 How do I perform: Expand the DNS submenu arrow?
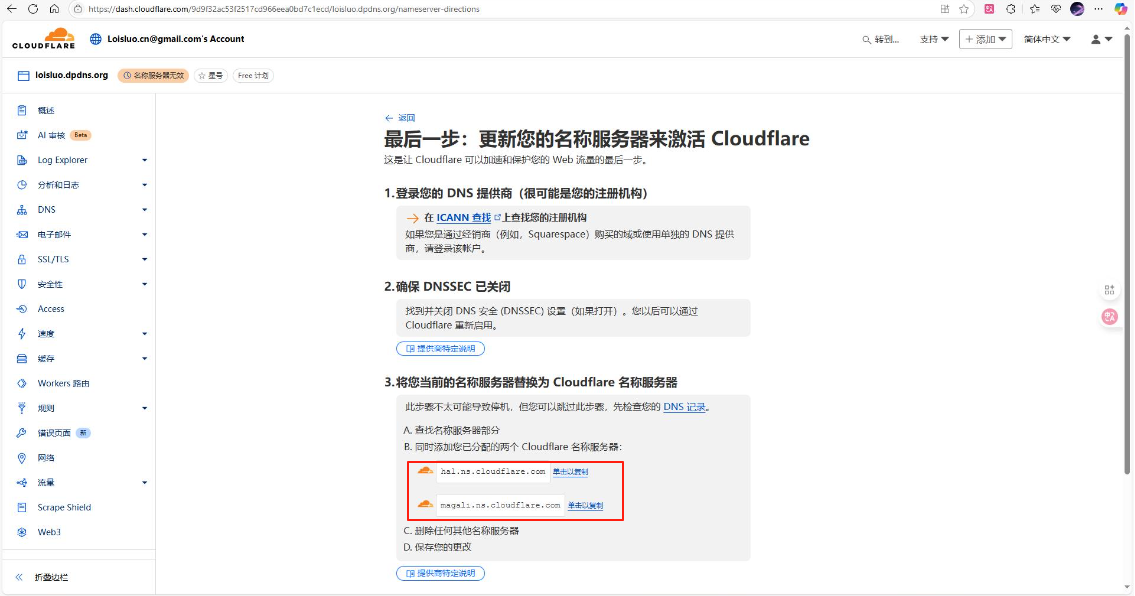[x=144, y=209]
